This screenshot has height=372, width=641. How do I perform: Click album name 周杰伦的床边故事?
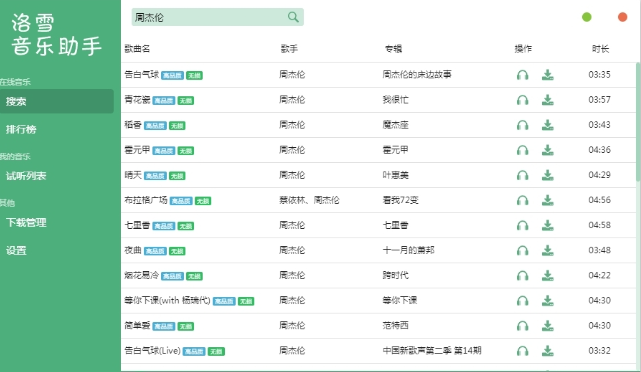tap(417, 74)
